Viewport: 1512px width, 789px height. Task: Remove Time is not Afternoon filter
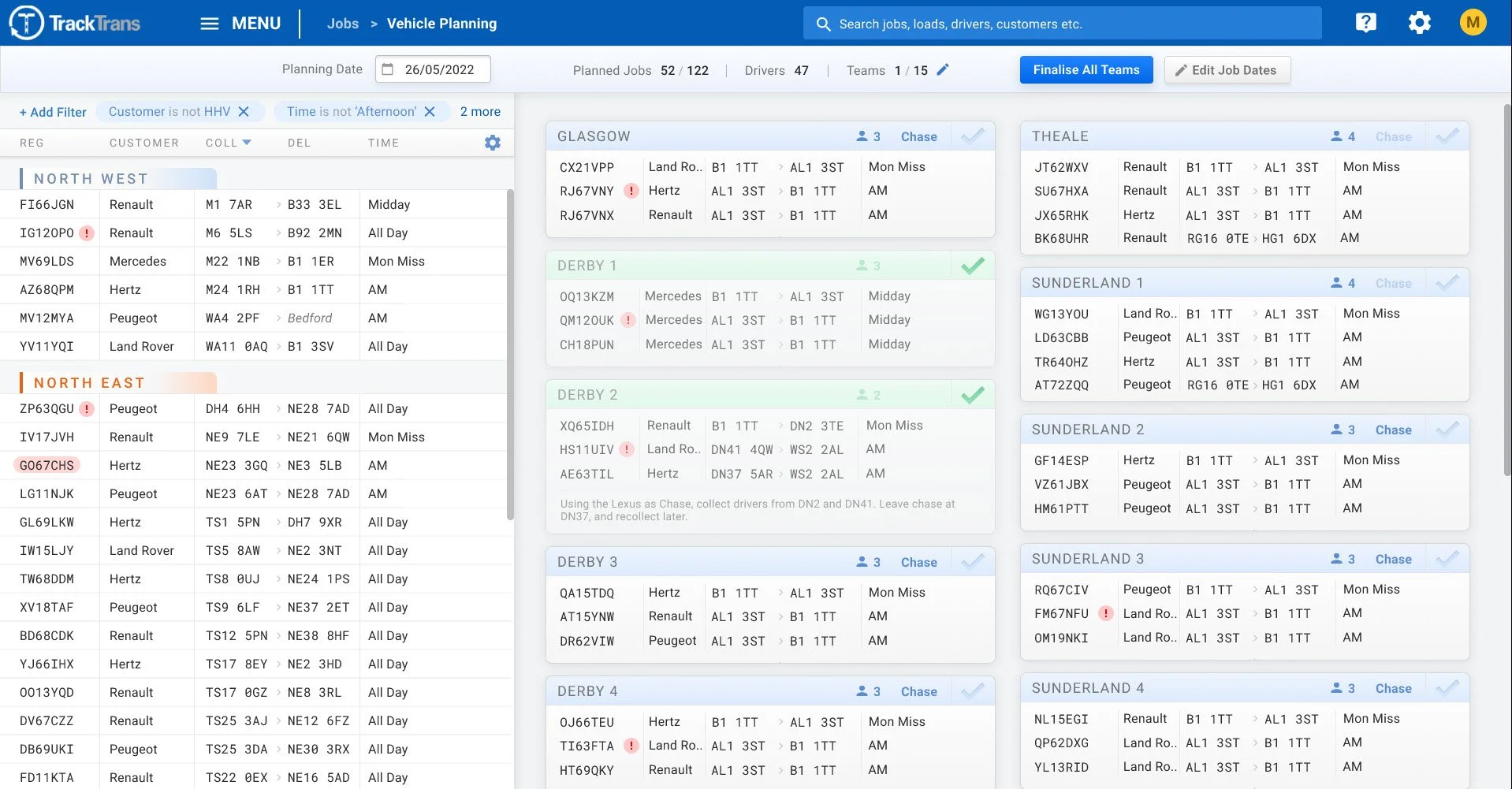coord(430,111)
